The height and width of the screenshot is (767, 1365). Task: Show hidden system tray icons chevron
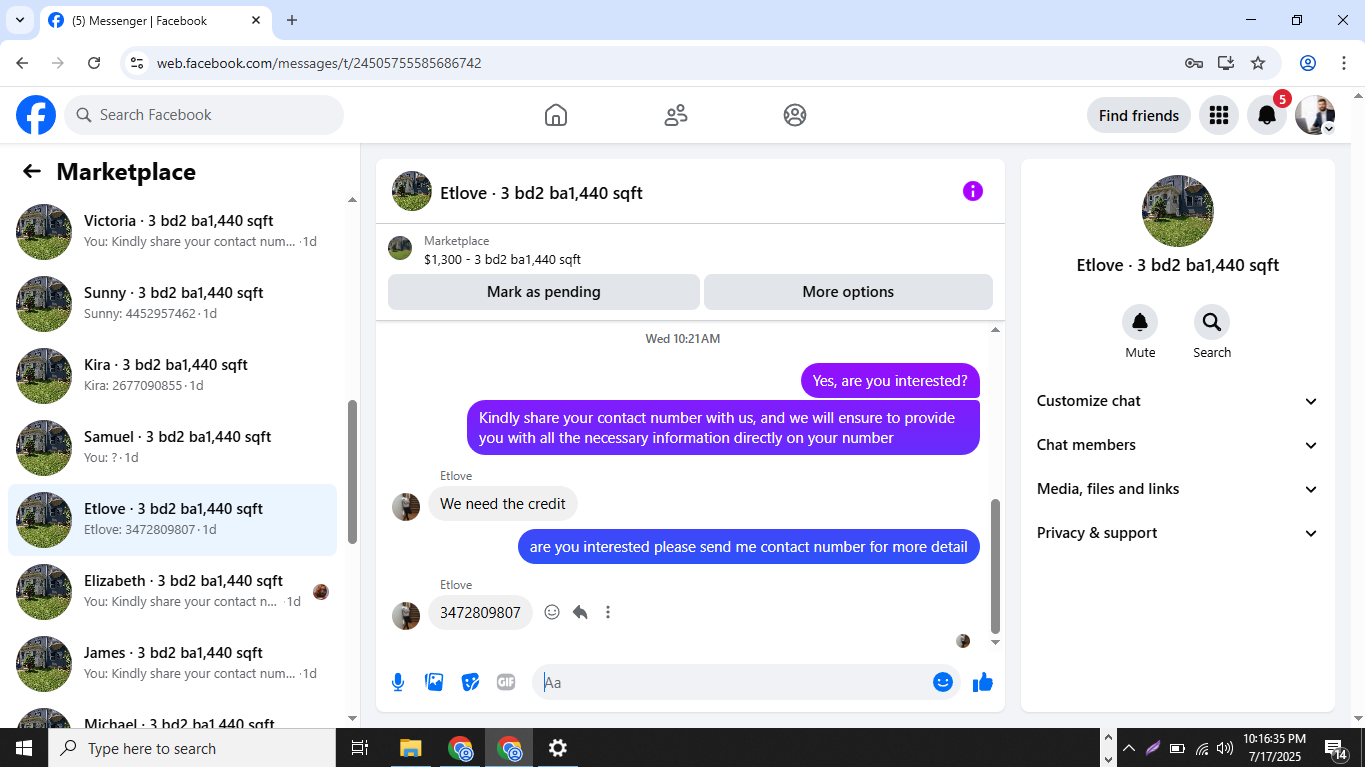pos(1129,748)
